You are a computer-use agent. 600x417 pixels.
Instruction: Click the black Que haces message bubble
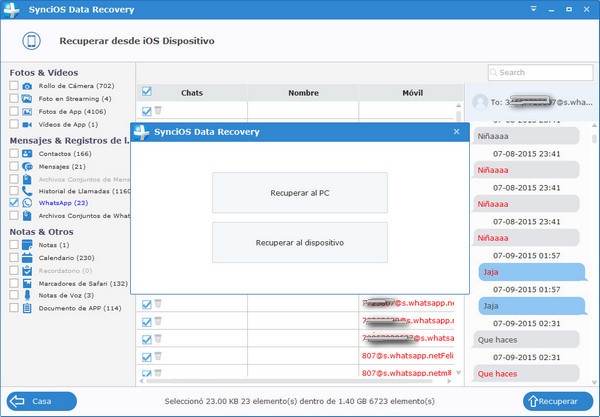coord(527,340)
